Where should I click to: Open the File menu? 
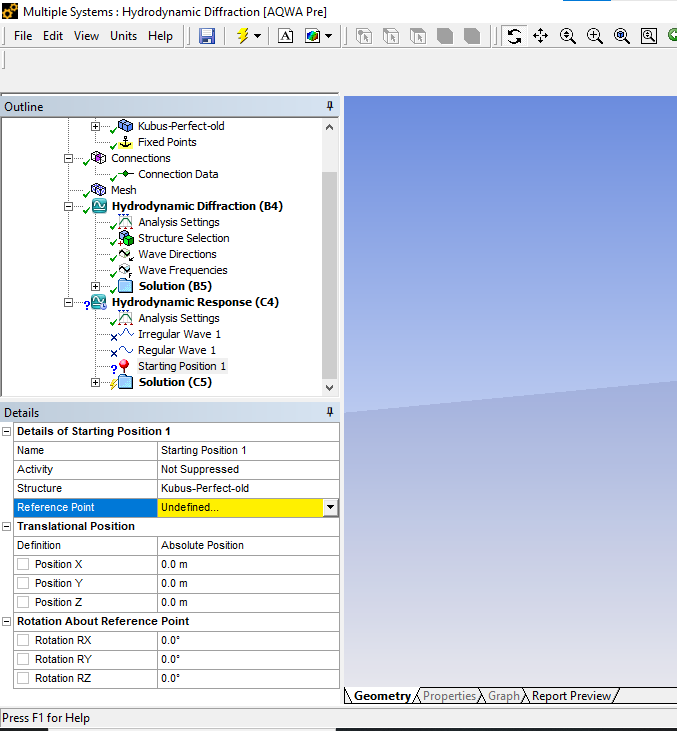[x=23, y=36]
